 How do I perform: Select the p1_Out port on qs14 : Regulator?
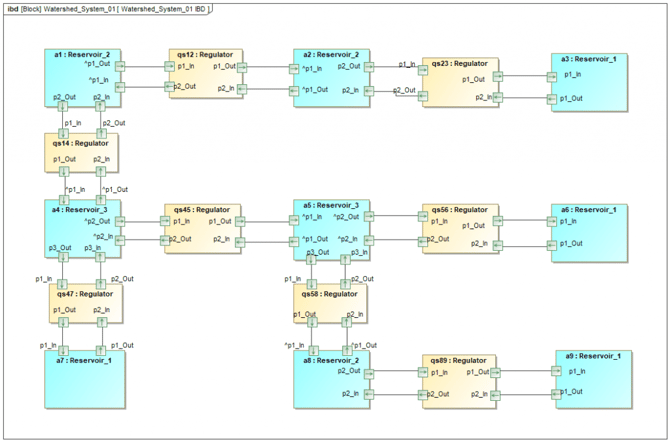[x=64, y=172]
